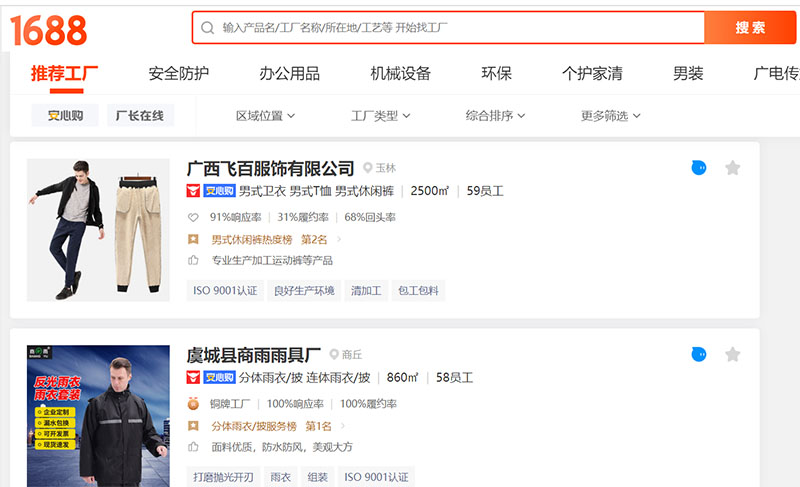Open the 安全防护 category tab
This screenshot has width=800, height=487.
(179, 73)
